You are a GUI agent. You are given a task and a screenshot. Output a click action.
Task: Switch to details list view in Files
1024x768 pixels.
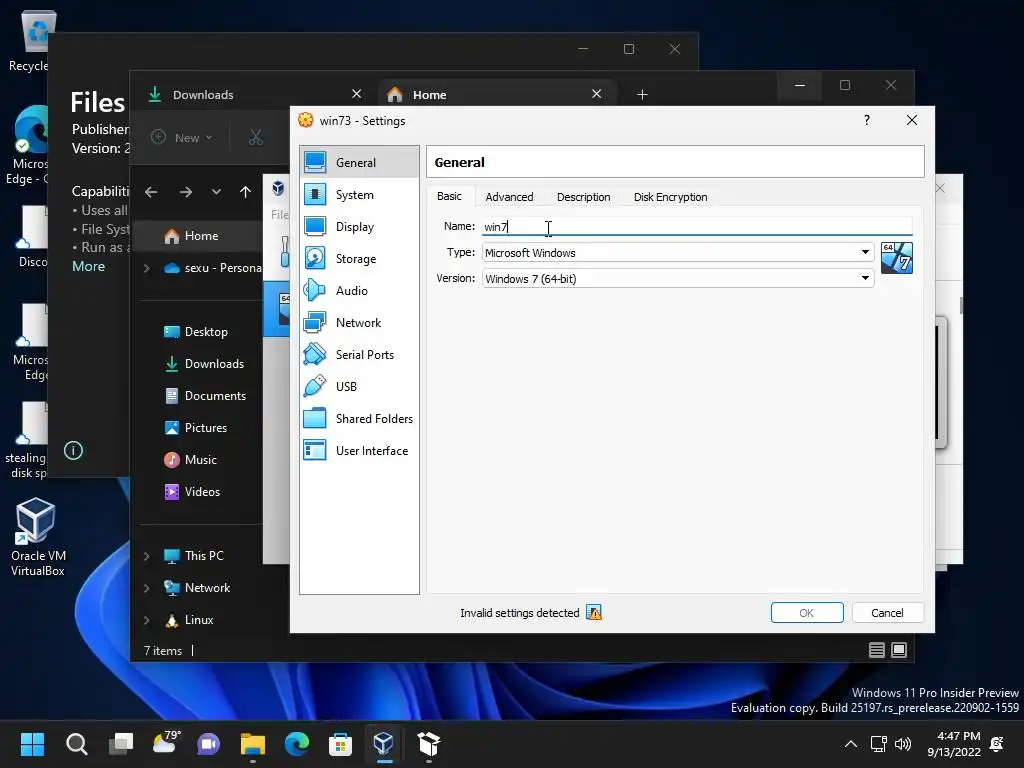pyautogui.click(x=877, y=650)
